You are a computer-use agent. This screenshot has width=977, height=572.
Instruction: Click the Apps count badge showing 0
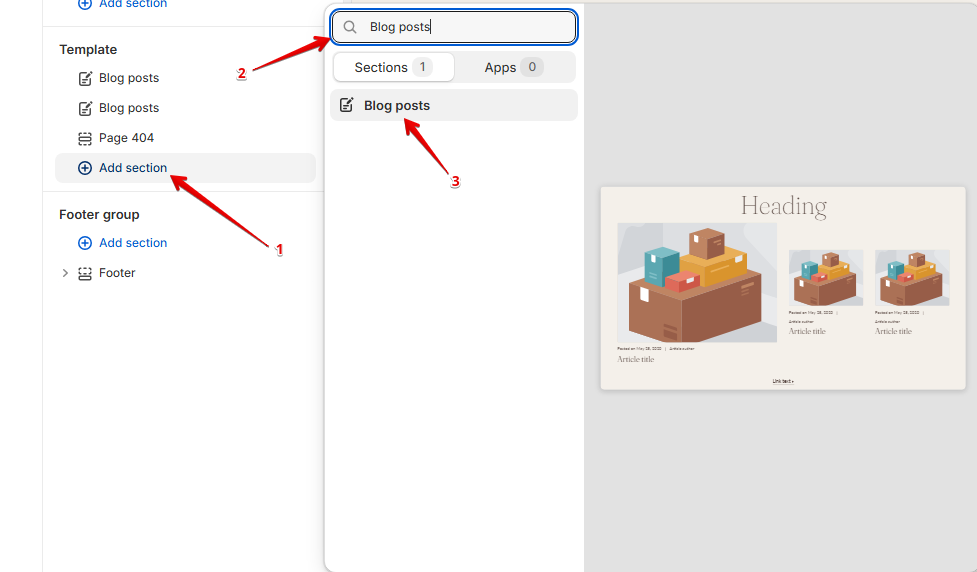pos(532,67)
